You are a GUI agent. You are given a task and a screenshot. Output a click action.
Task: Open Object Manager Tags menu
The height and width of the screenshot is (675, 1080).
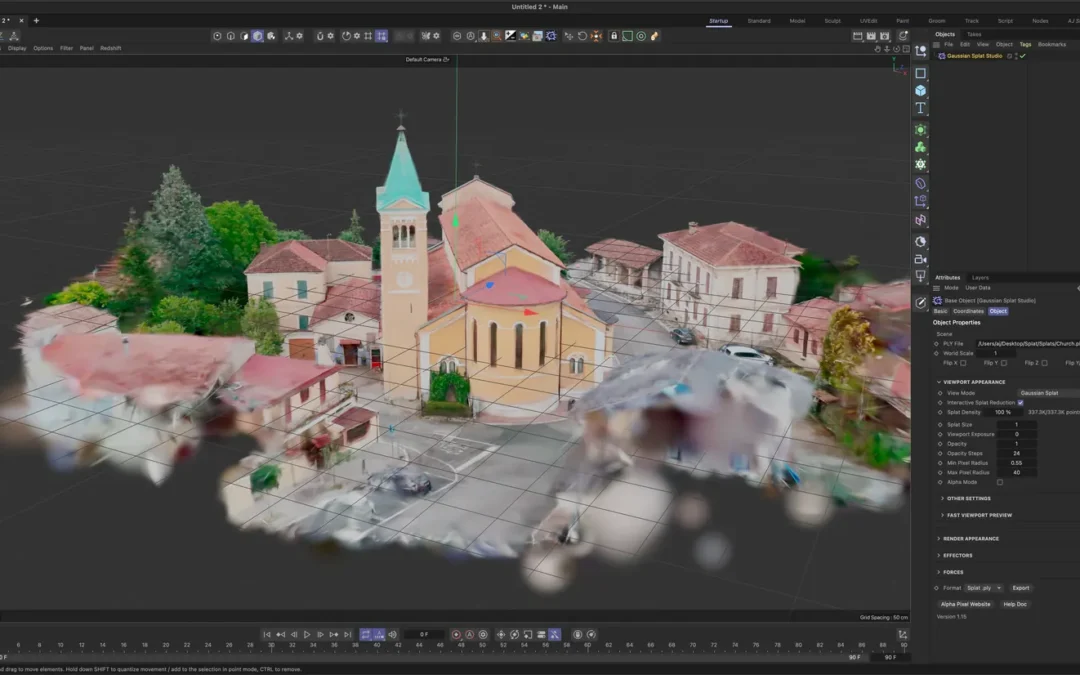pos(1025,44)
